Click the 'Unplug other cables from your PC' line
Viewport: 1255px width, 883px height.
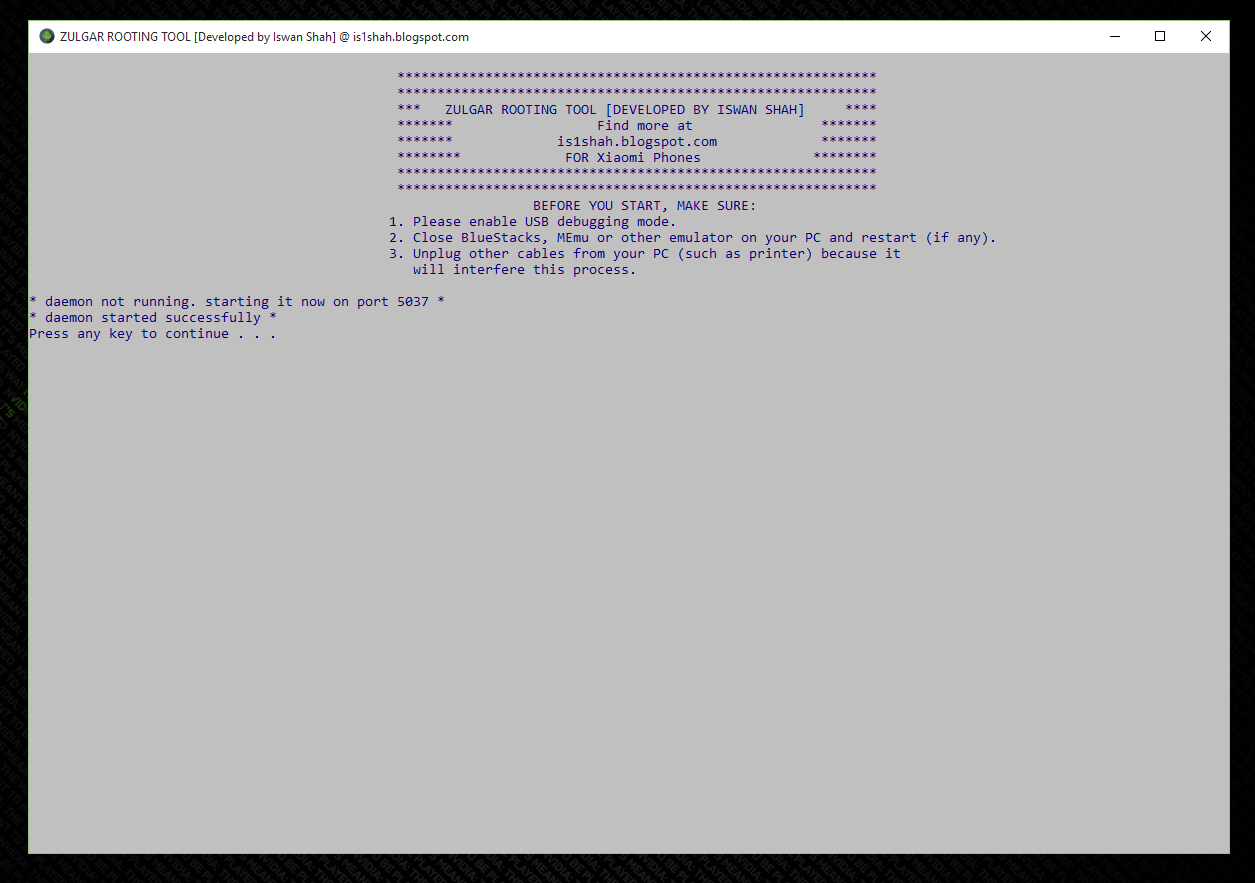(645, 254)
